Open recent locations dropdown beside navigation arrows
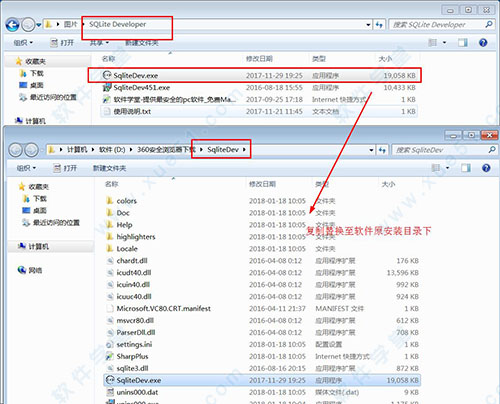500x404 pixels. [x=39, y=25]
